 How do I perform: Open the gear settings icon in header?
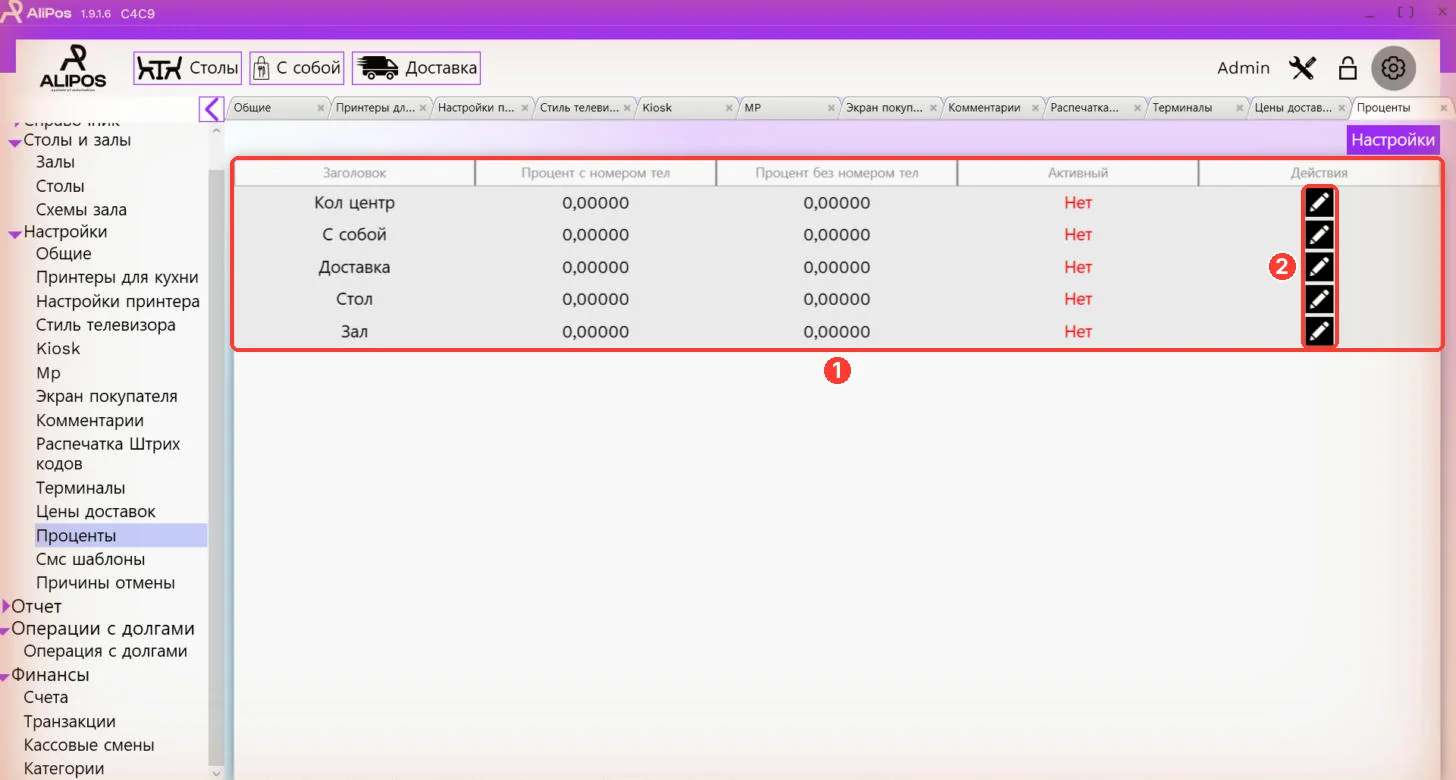1394,68
